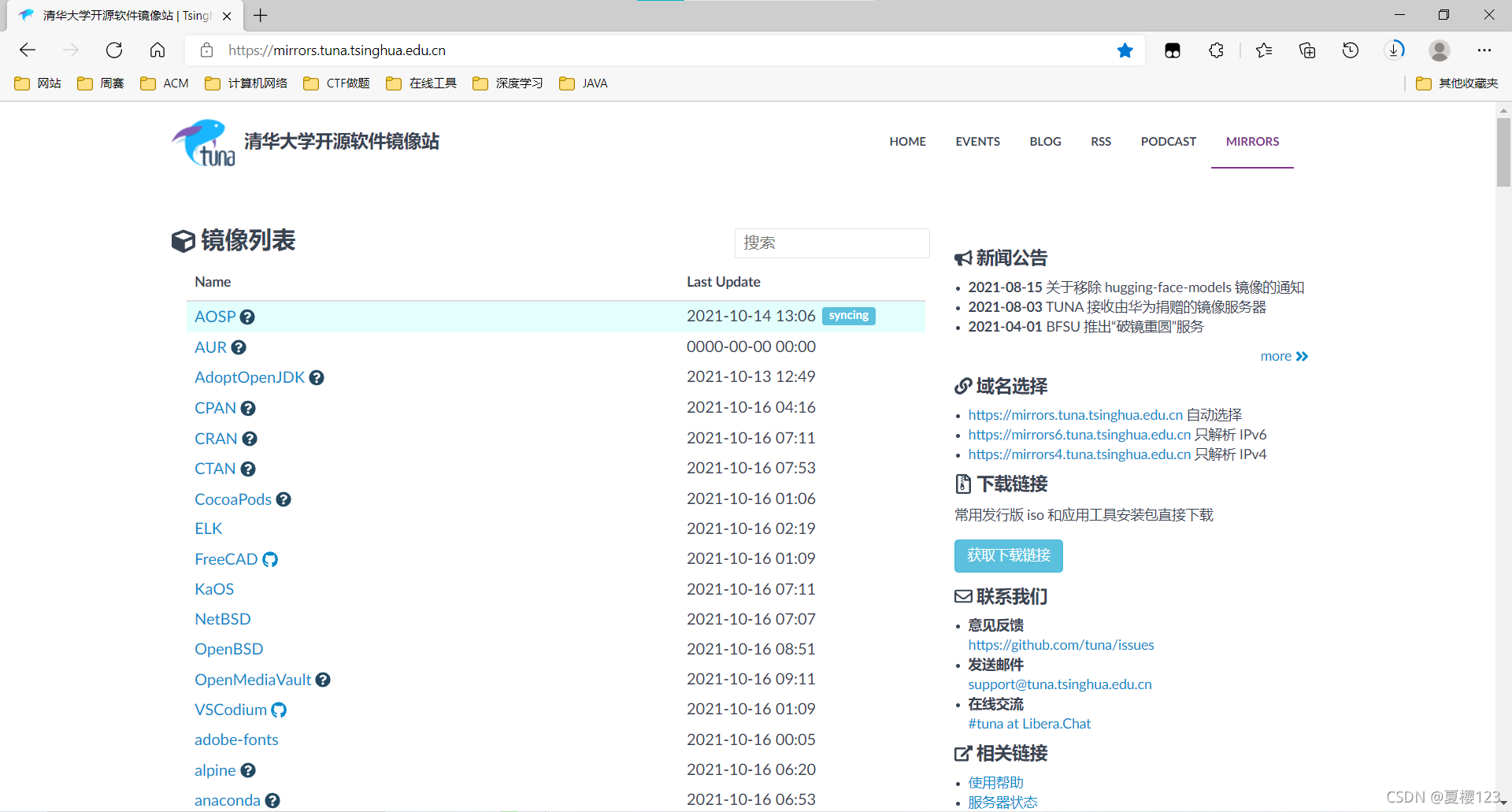The height and width of the screenshot is (812, 1512).
Task: Click help icon next to AdoptOpenJDK
Action: click(317, 377)
